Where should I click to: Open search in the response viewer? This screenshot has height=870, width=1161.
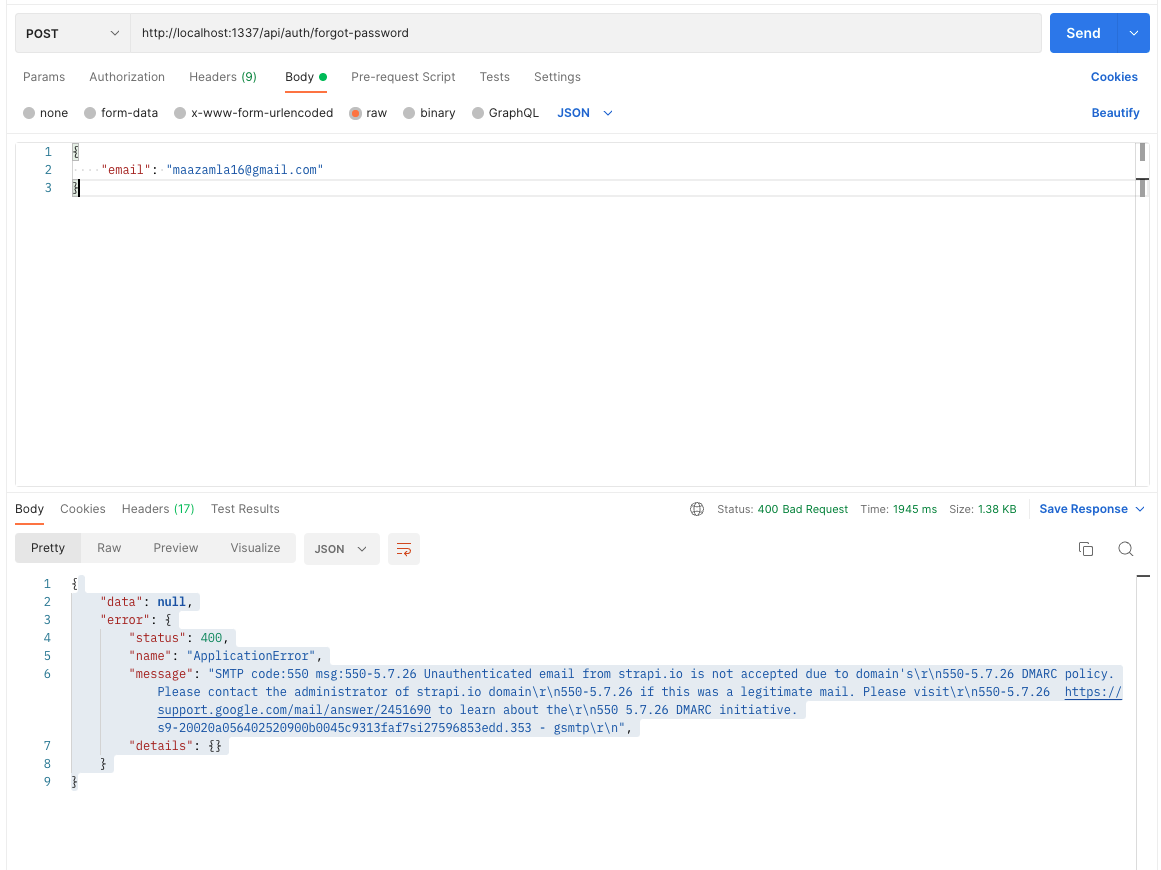(1126, 548)
